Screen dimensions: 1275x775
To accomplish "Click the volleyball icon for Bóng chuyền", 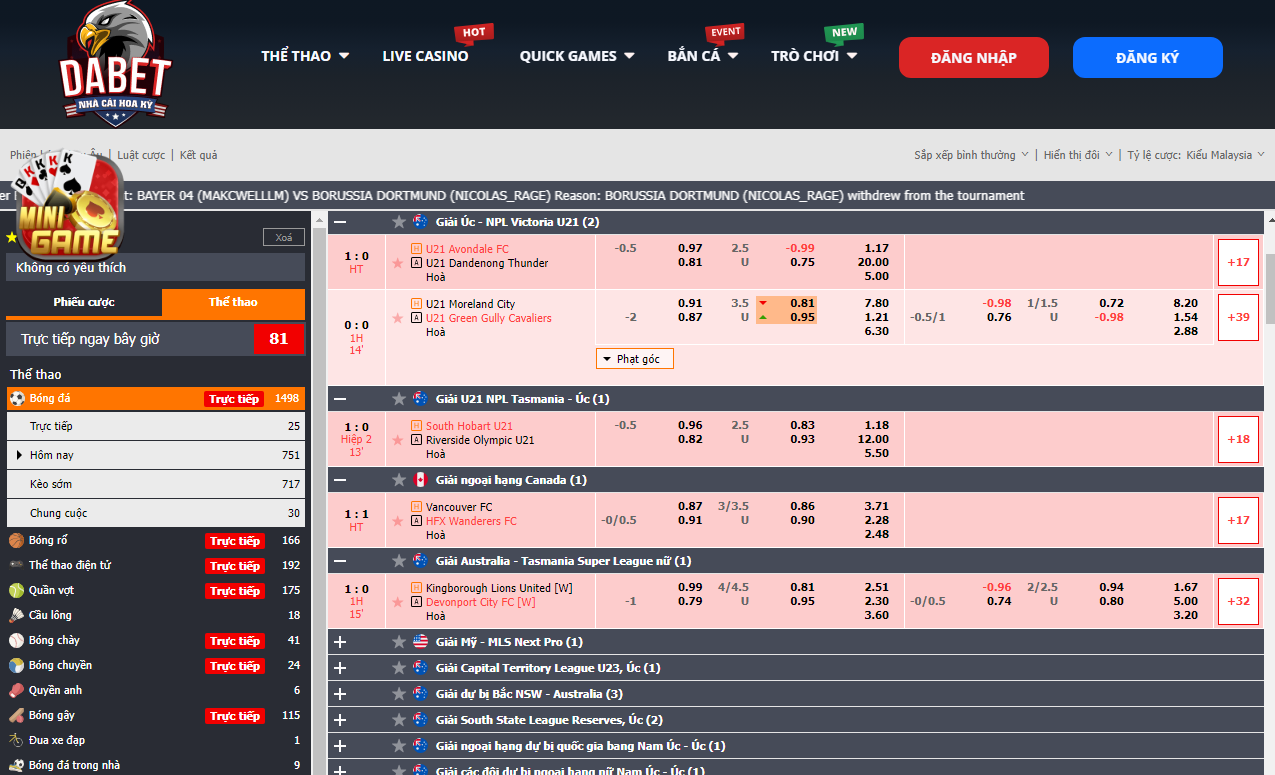I will coord(17,666).
